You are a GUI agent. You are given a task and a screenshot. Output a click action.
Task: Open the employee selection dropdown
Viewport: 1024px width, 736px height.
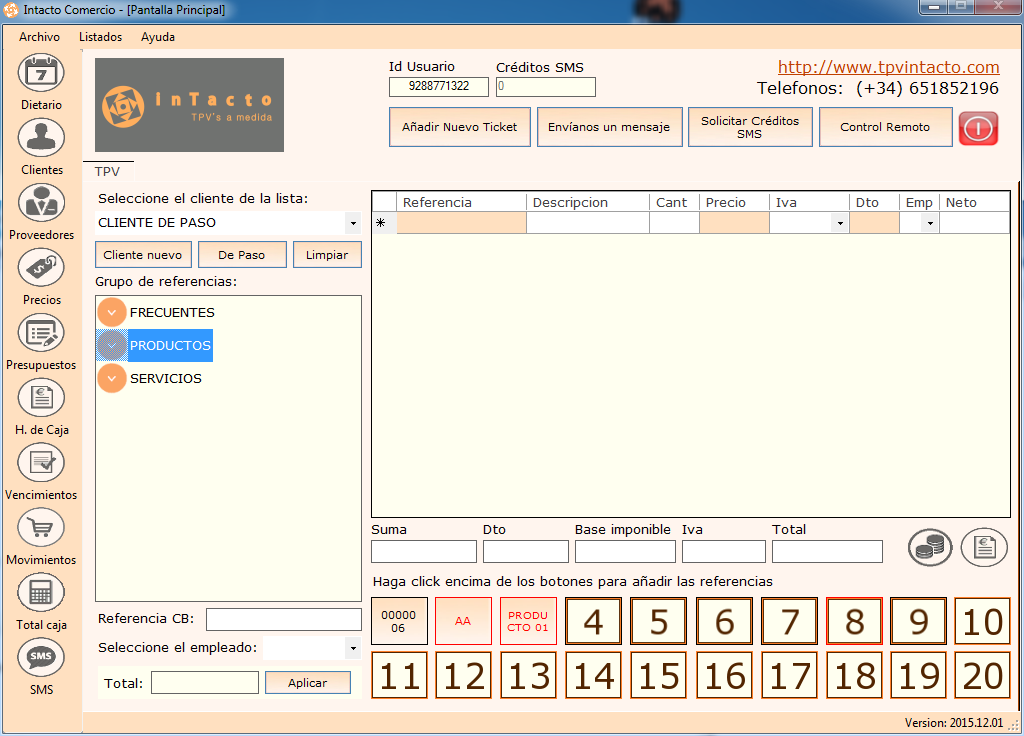click(352, 648)
